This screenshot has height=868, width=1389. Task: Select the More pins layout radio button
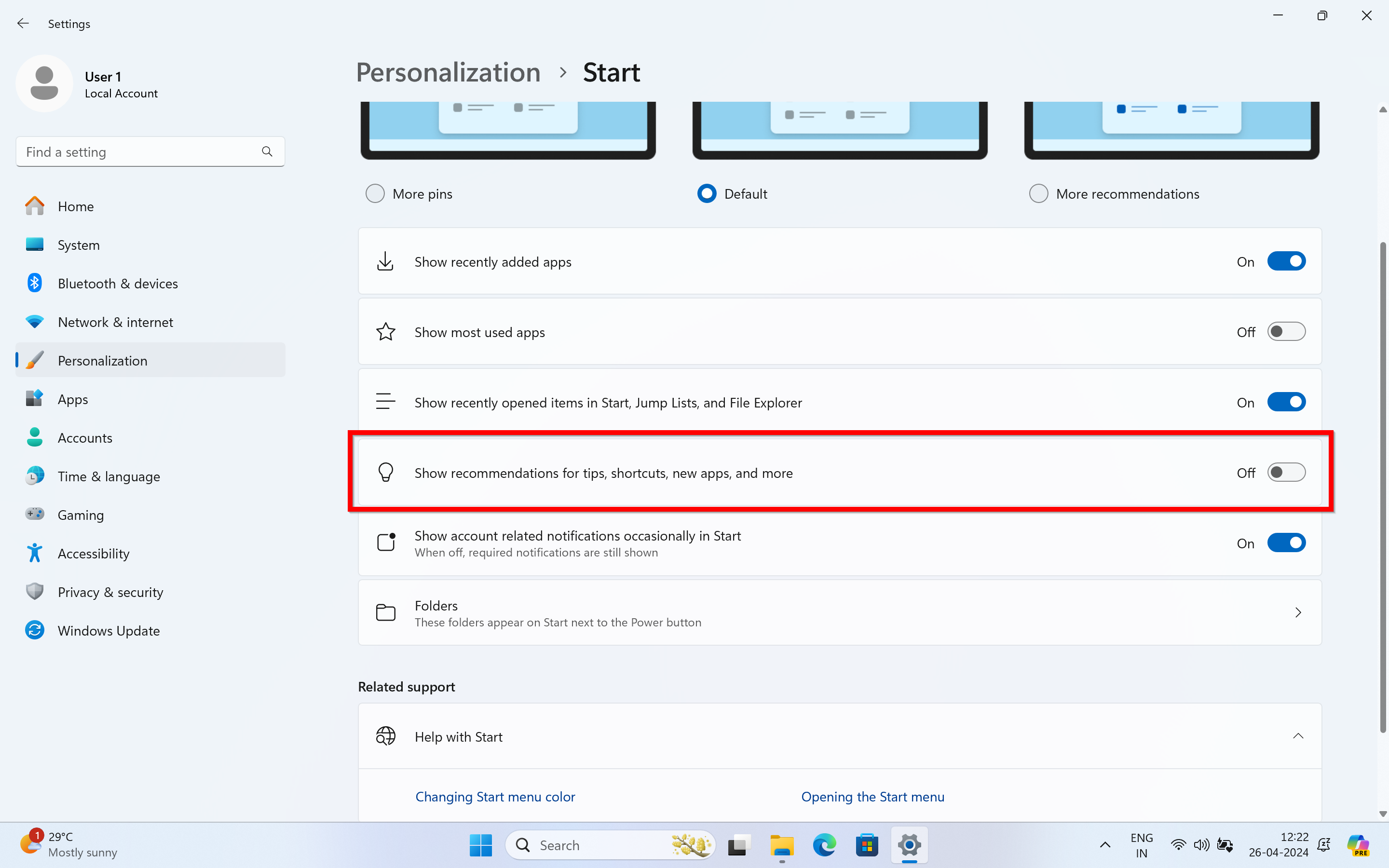[x=375, y=194]
